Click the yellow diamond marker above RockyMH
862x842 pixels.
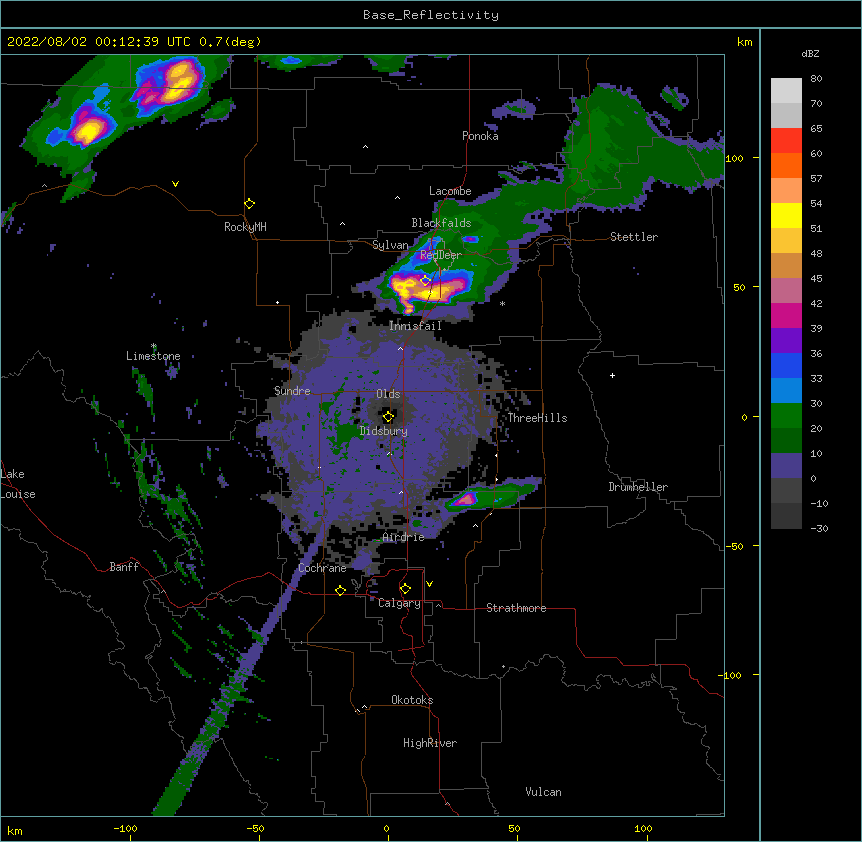[250, 204]
